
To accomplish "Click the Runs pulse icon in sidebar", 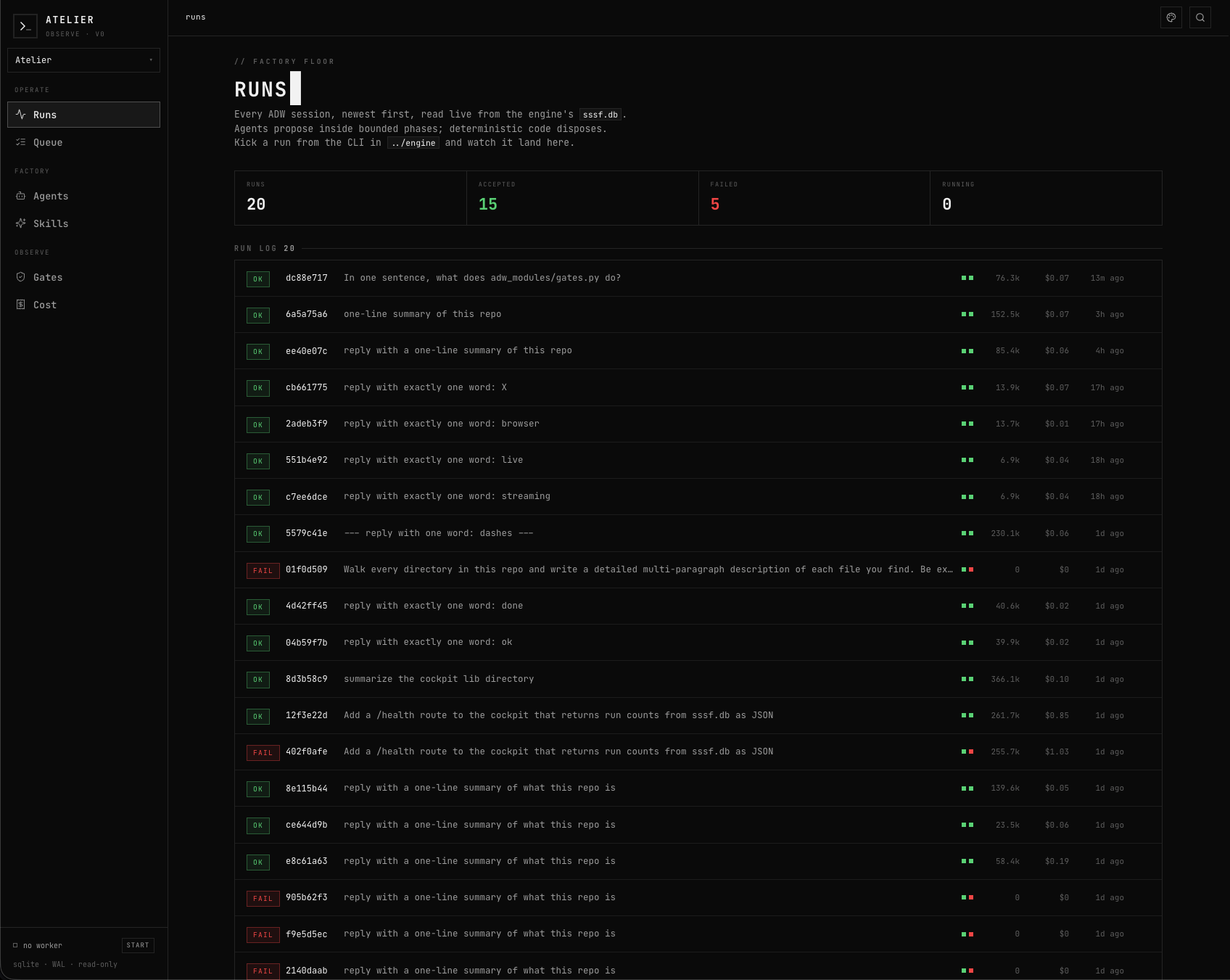I will [x=21, y=115].
